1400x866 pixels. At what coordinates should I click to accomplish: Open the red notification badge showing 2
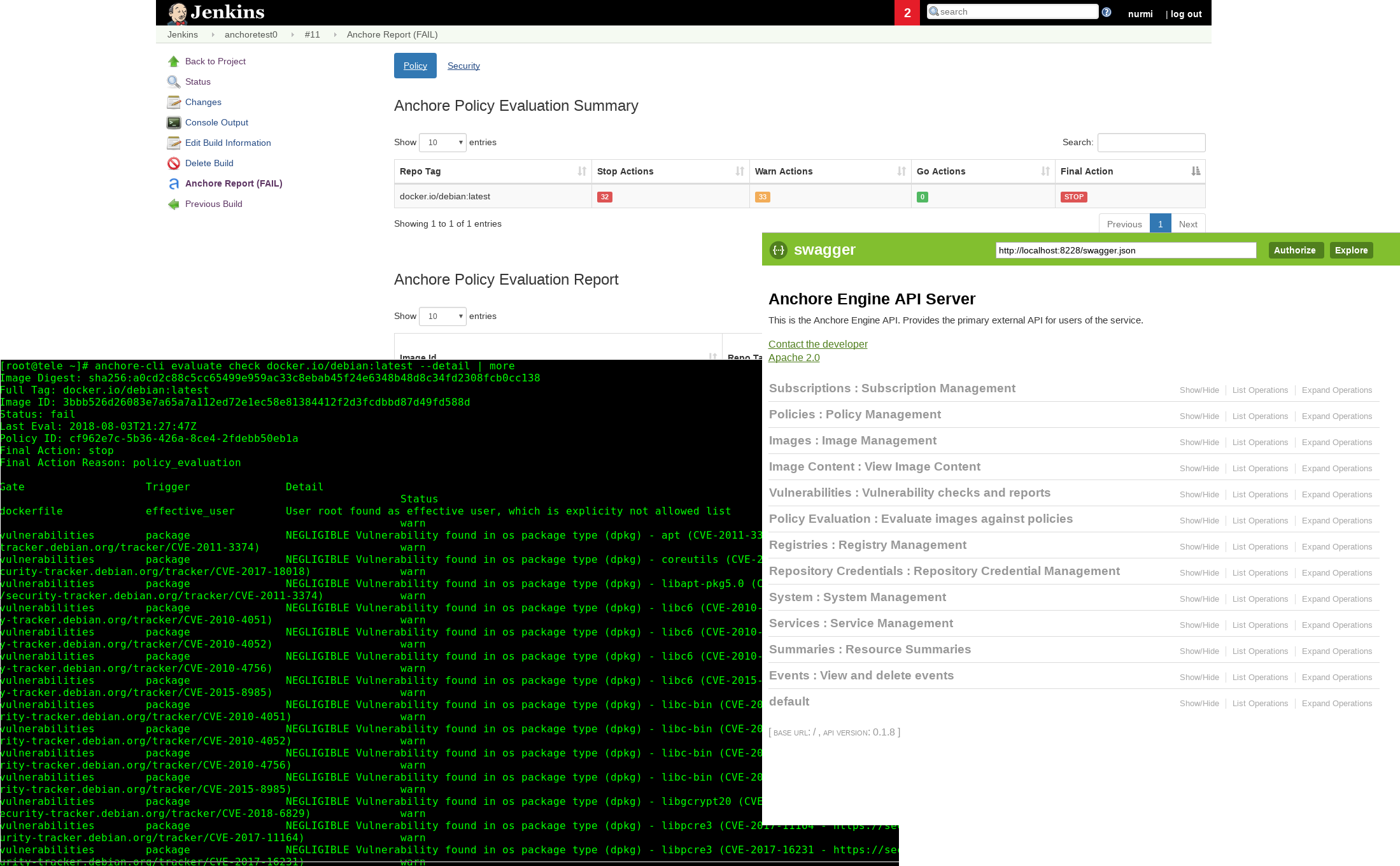(x=907, y=13)
